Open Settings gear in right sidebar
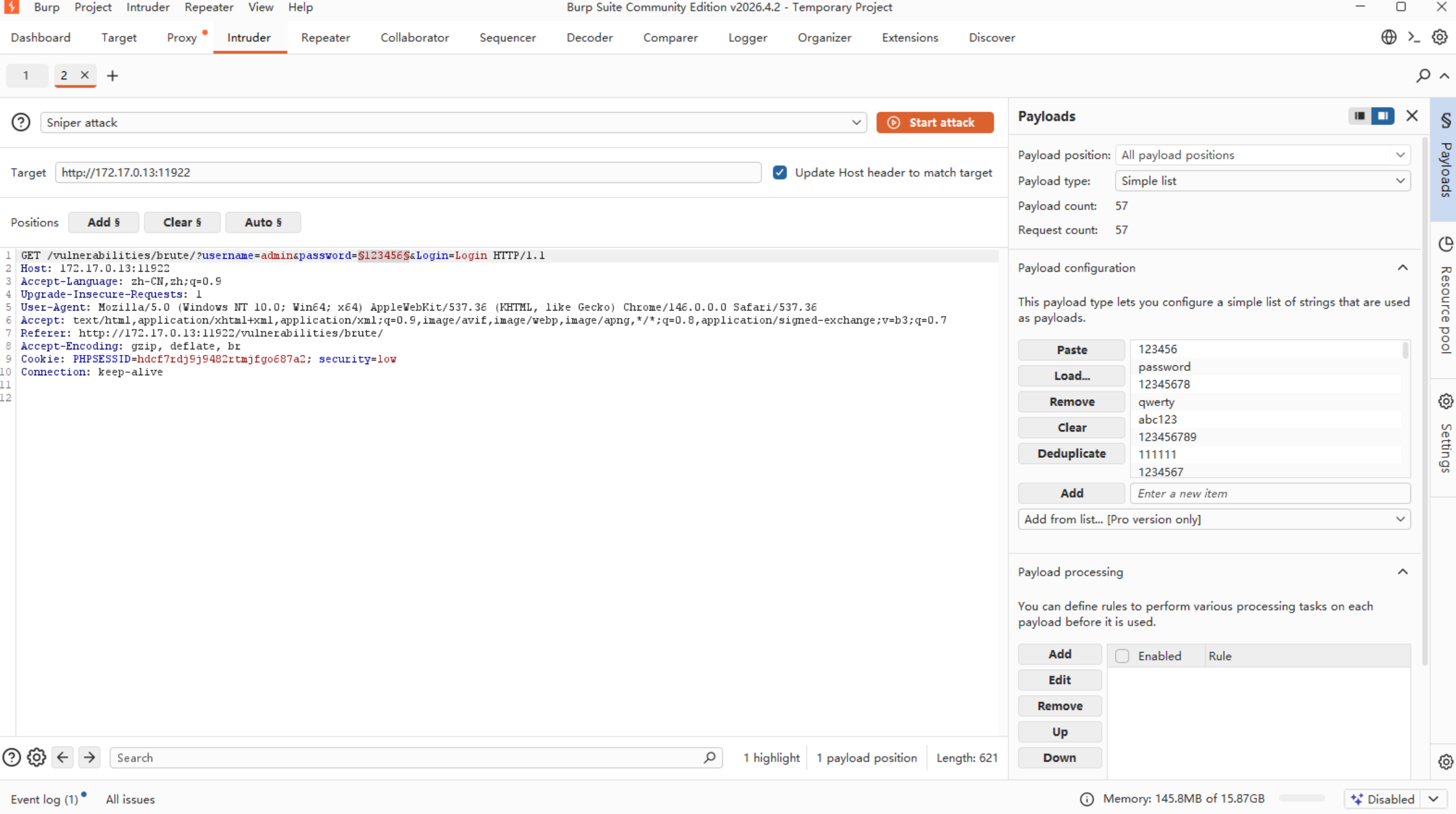The width and height of the screenshot is (1456, 814). [x=1446, y=401]
